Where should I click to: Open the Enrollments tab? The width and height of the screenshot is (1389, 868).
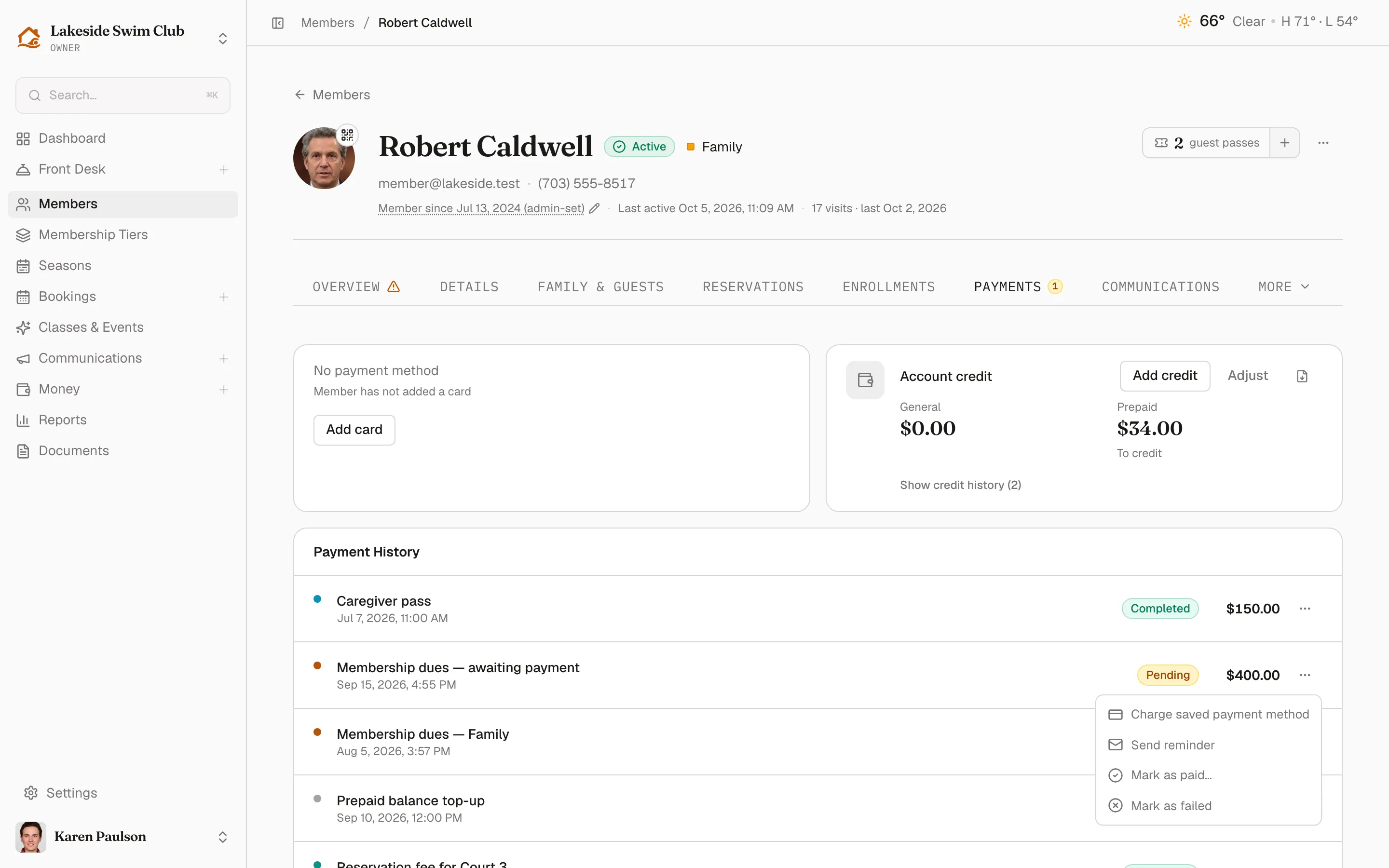coord(888,286)
